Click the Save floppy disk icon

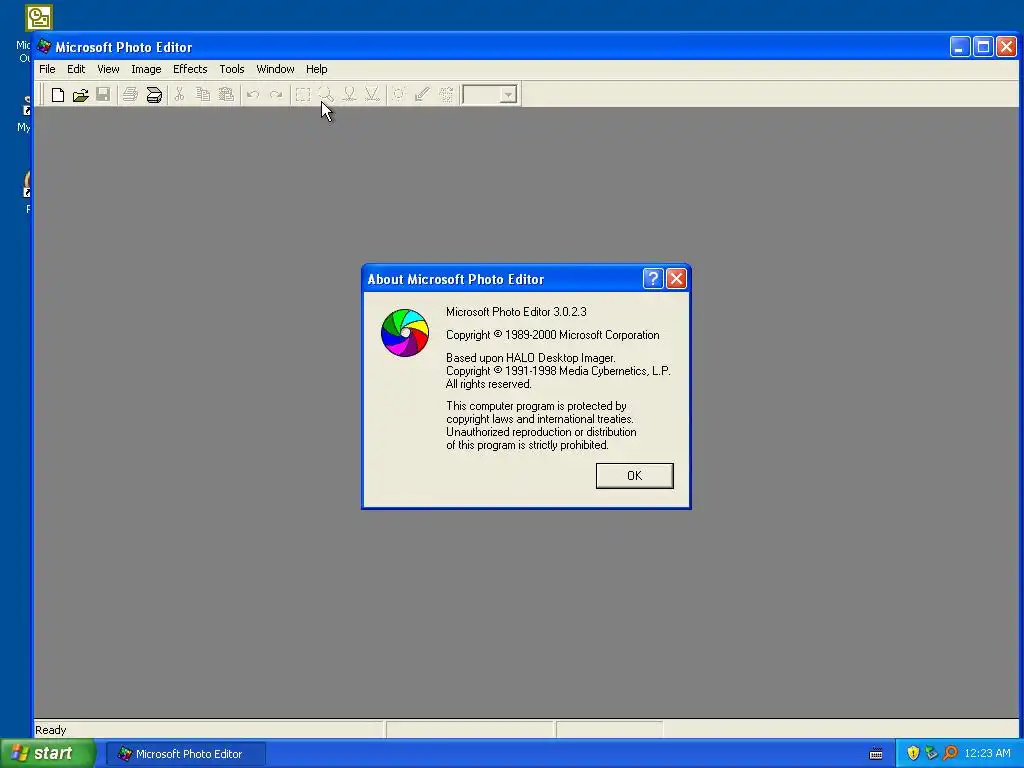(103, 95)
